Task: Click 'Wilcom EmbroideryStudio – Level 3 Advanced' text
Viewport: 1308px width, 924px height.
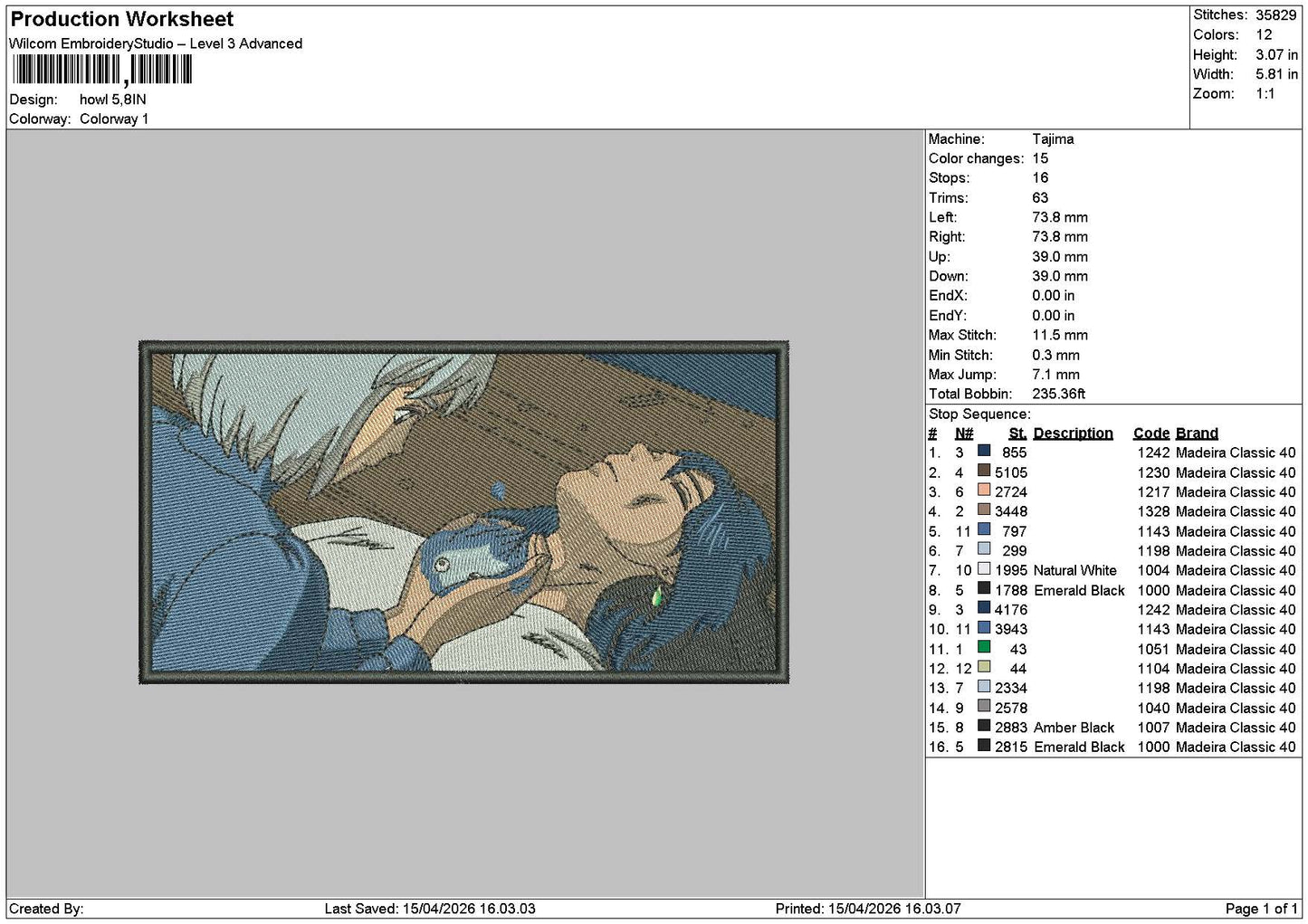Action: tap(156, 43)
